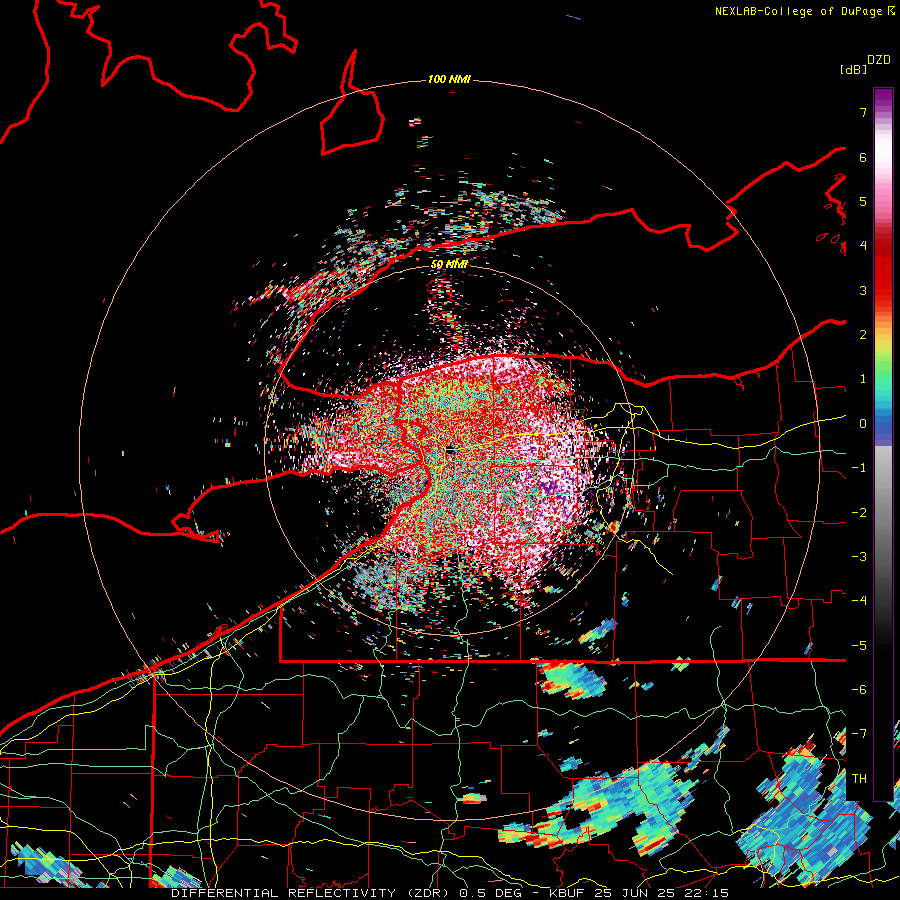Image resolution: width=900 pixels, height=900 pixels.
Task: Click the 4 value on the color scale
Action: (x=863, y=246)
